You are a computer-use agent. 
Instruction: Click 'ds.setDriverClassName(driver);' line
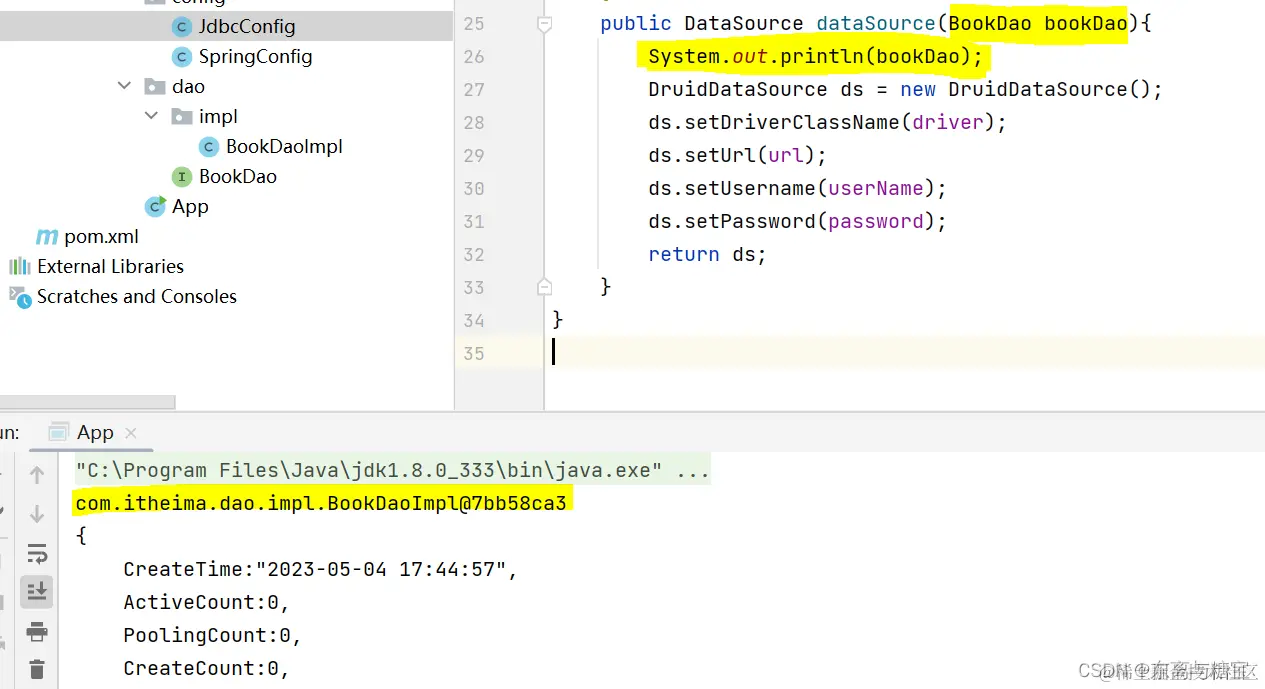827,122
